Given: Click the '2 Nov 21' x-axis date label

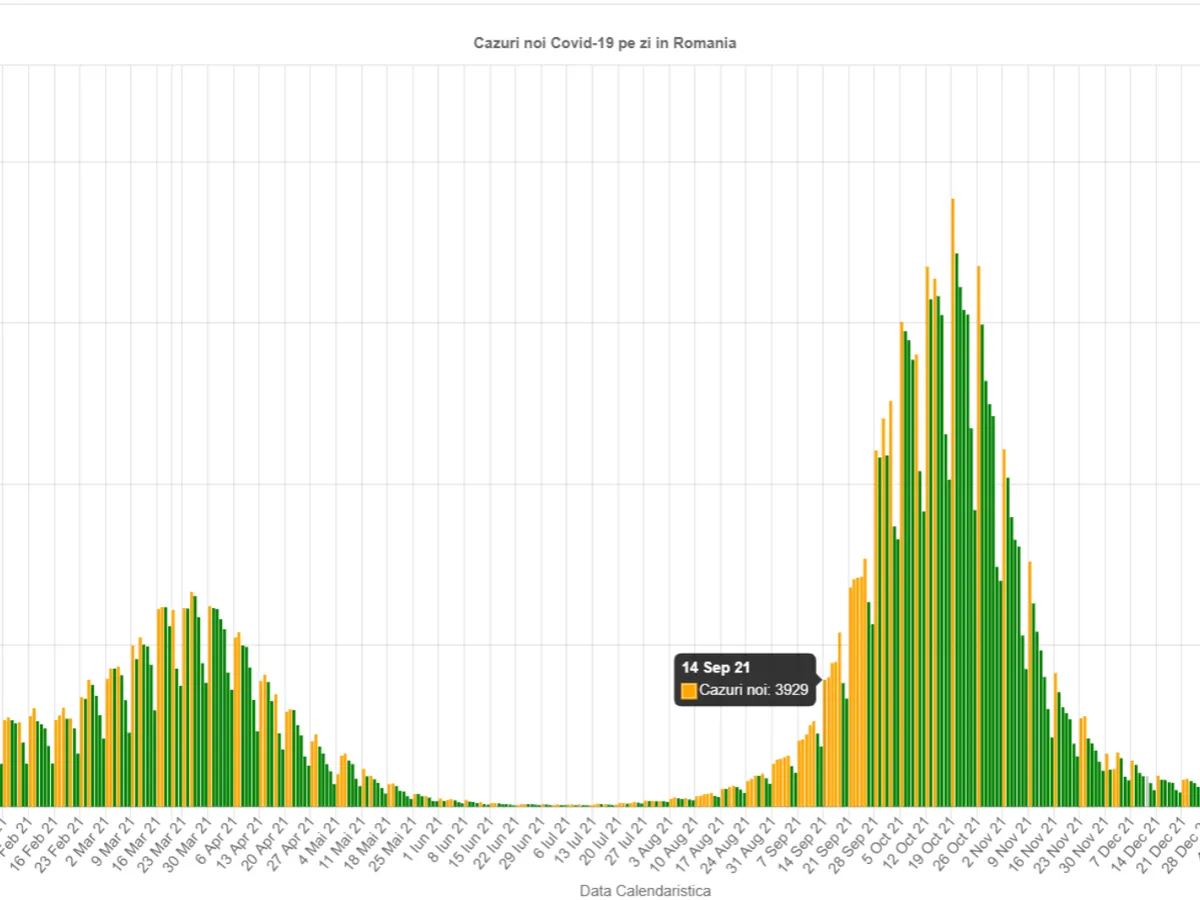Looking at the screenshot, I should click(982, 844).
